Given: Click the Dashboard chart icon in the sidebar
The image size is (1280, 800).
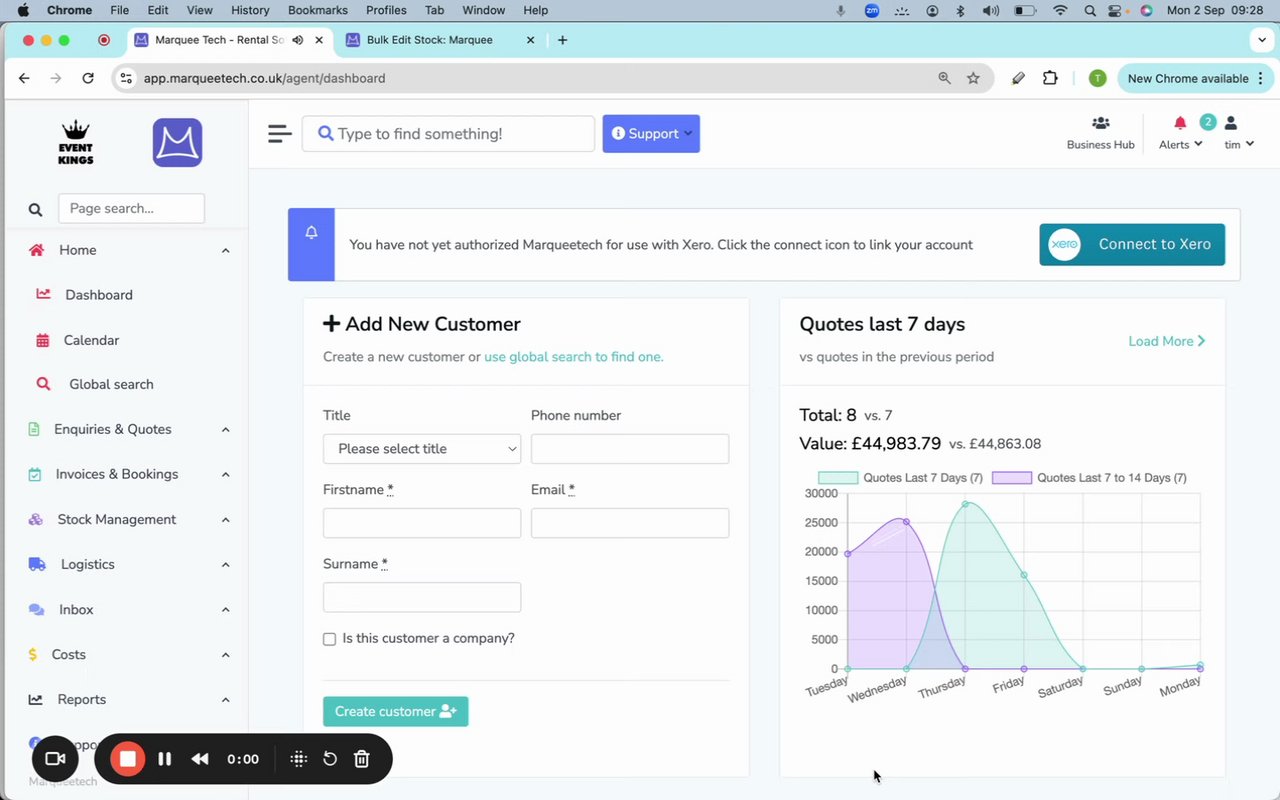Looking at the screenshot, I should click(43, 294).
